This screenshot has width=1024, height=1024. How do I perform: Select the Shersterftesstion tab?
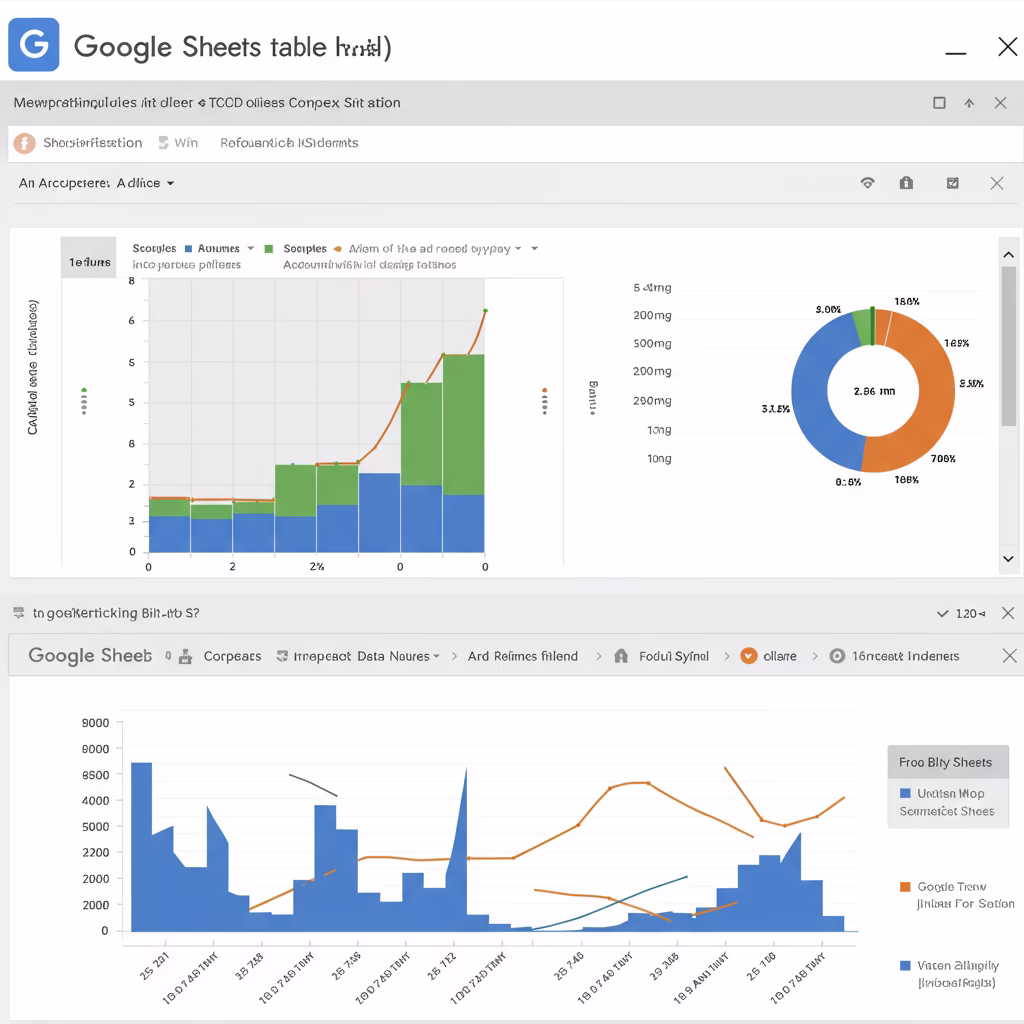tap(92, 142)
